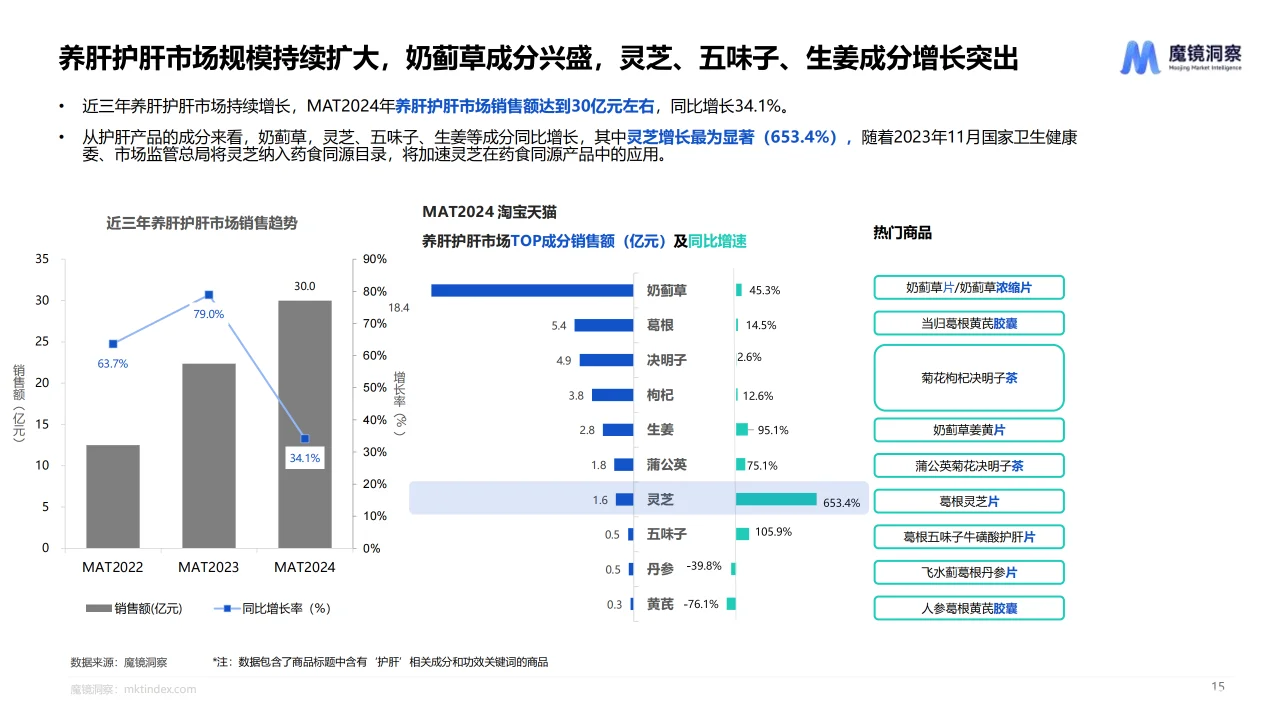Expand the 菊花枸杞决明子茶 product box
The image size is (1280, 720).
point(968,377)
